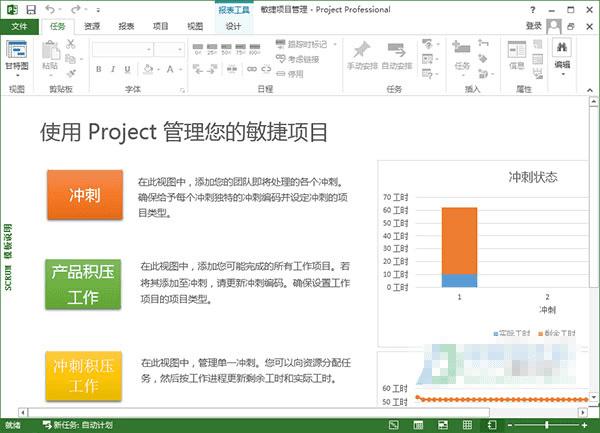Switch to the 资源 ribbon tab
This screenshot has width=600, height=433.
tap(92, 27)
